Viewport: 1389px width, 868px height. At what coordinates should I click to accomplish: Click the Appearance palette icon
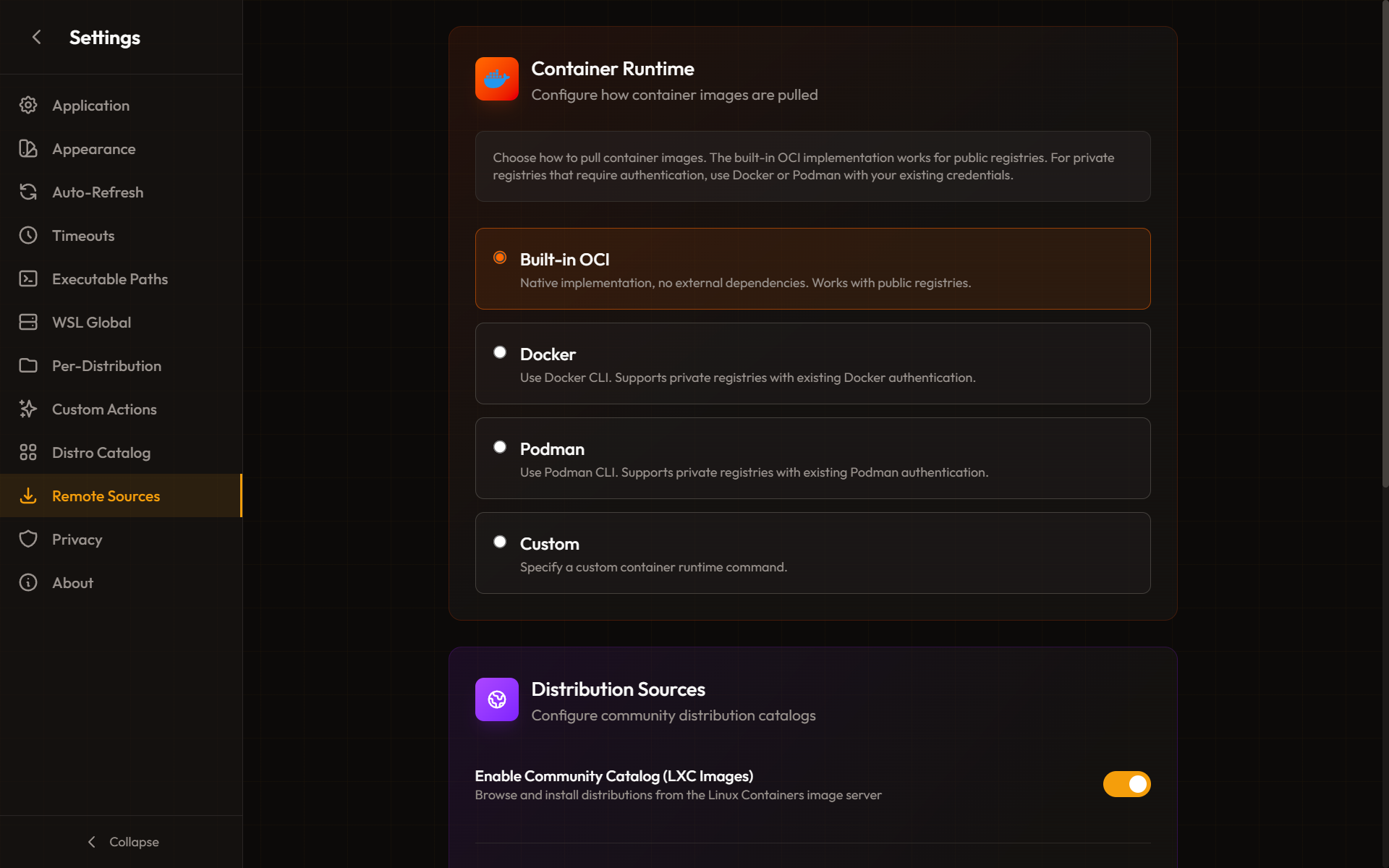[28, 149]
